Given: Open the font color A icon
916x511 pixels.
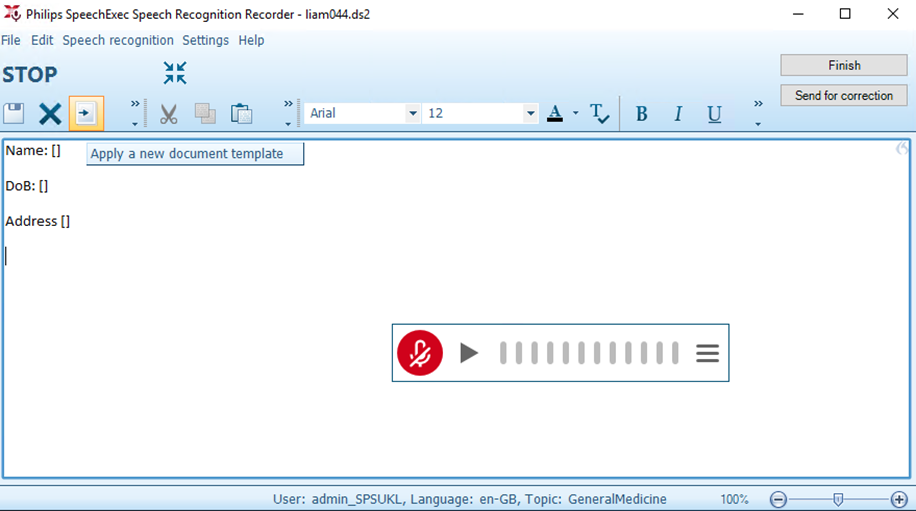Looking at the screenshot, I should click(555, 113).
